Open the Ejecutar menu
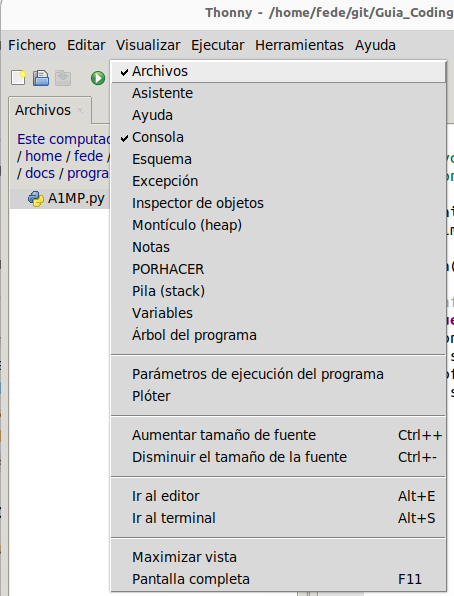Viewport: 454px width, 596px height. (217, 45)
